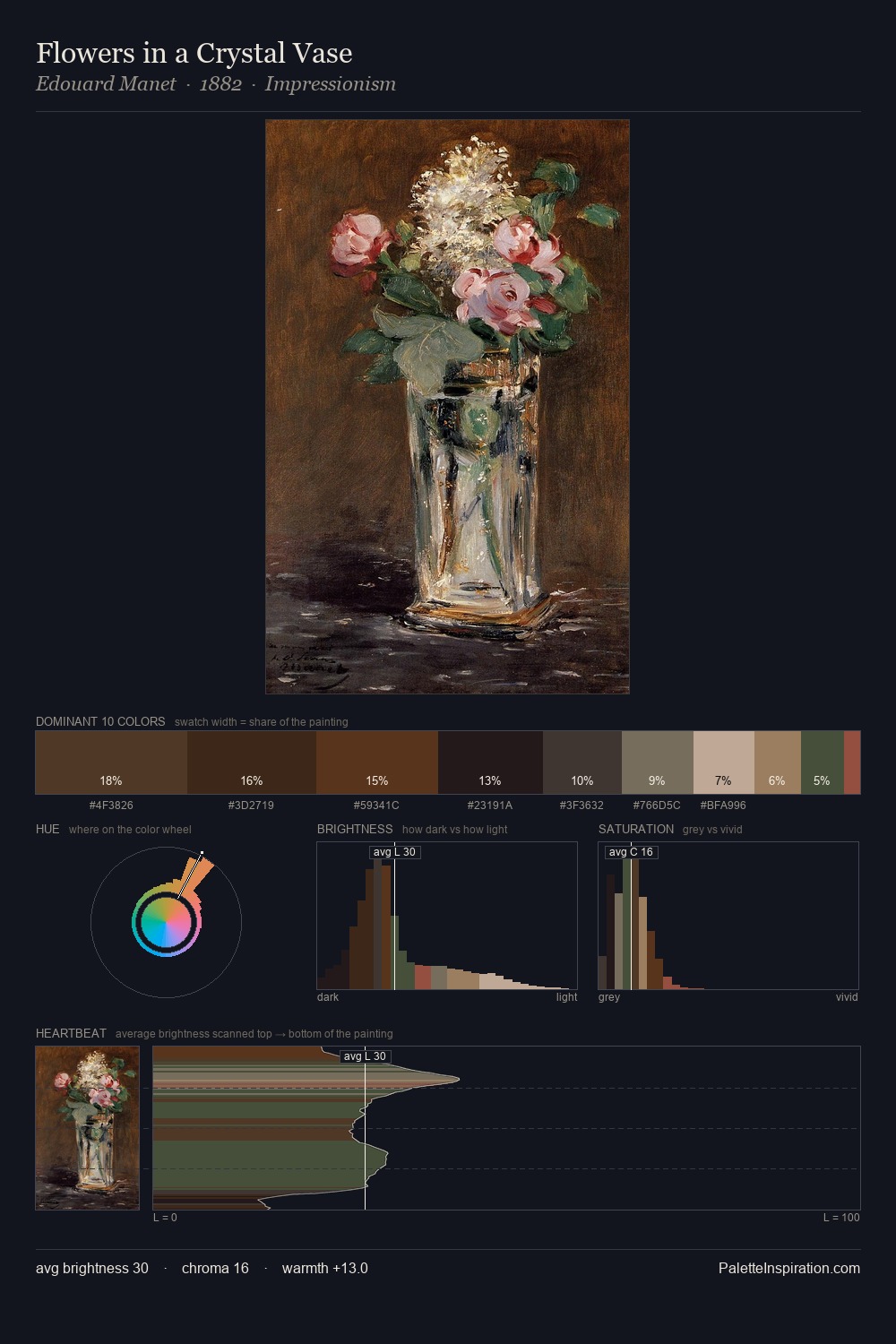Click the hex code '#23191A' label
This screenshot has height=1344, width=896.
tap(490, 805)
